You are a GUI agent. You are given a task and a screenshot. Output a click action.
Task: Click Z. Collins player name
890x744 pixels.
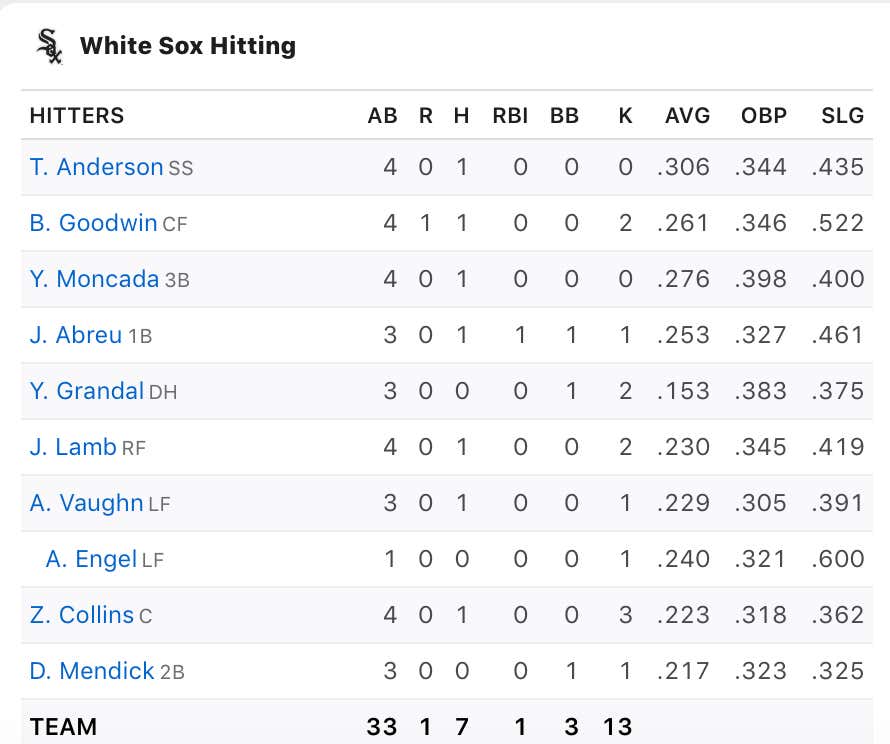[x=82, y=615]
